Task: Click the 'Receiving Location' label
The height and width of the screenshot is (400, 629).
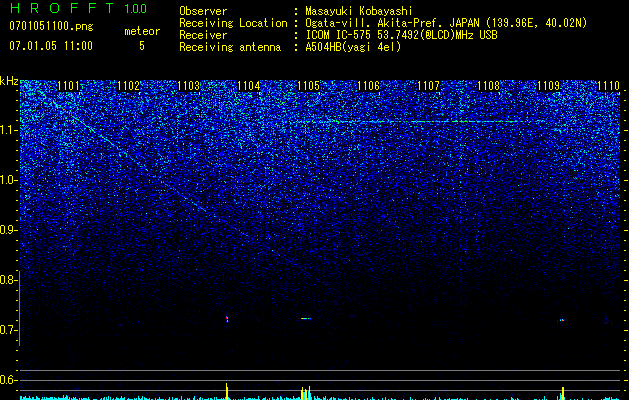Action: pos(233,23)
